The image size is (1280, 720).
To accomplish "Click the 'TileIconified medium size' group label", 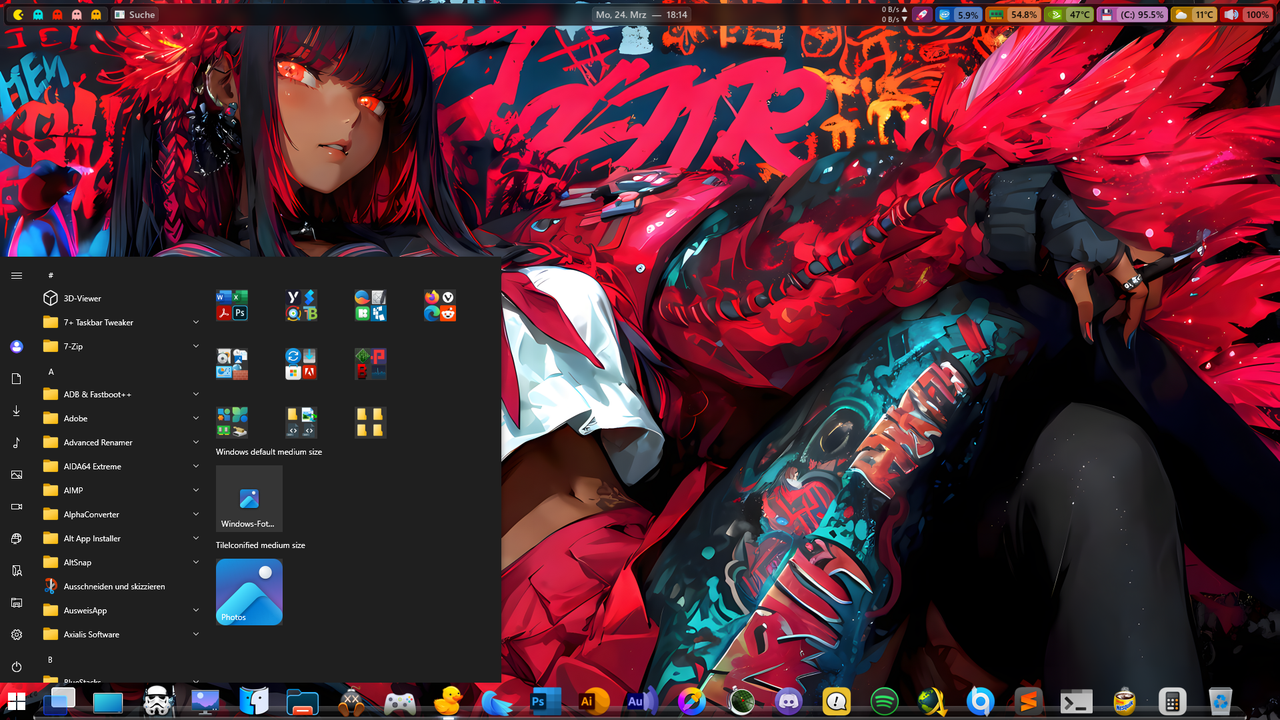I will (261, 545).
